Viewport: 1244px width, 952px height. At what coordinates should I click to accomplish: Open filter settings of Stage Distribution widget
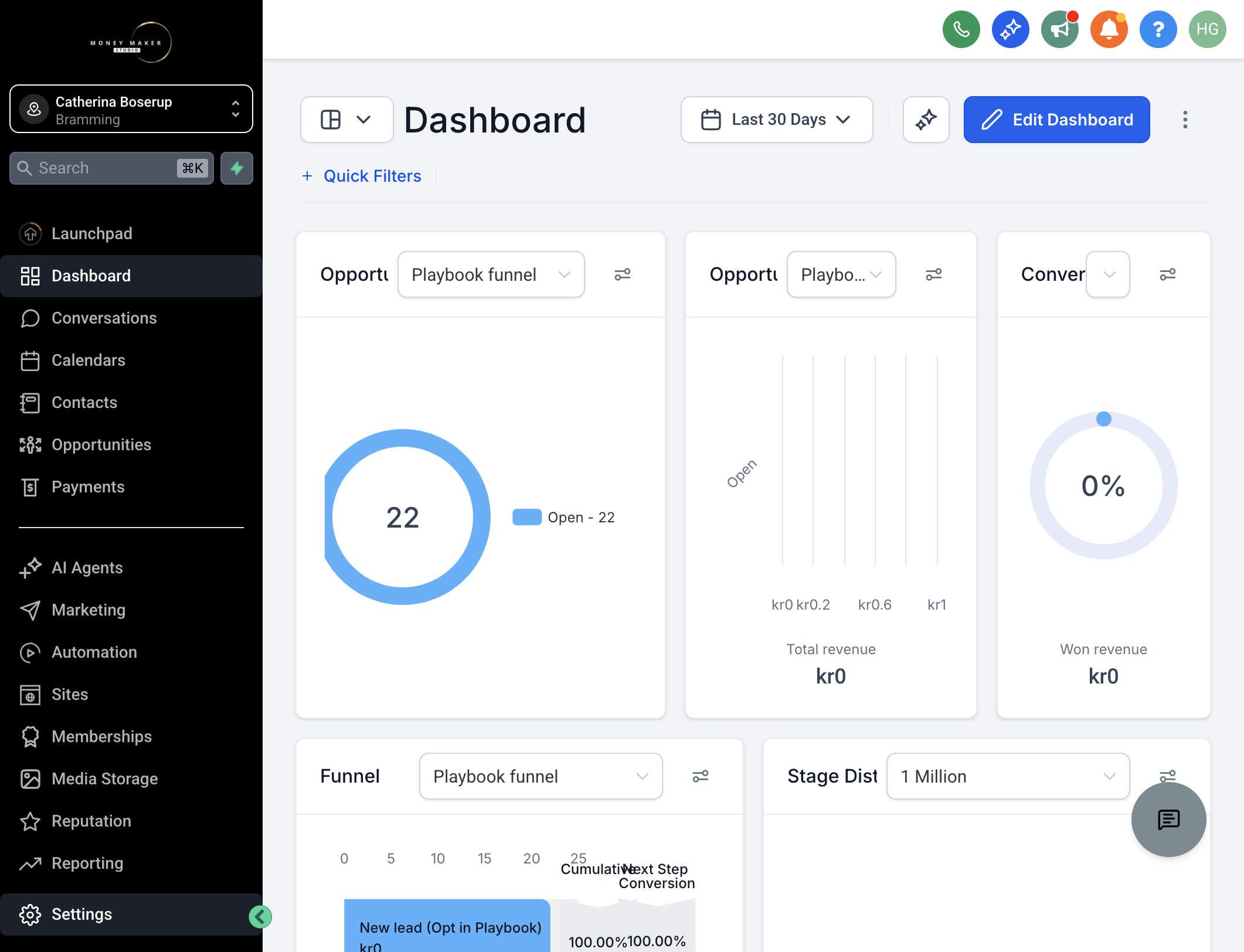[1167, 775]
